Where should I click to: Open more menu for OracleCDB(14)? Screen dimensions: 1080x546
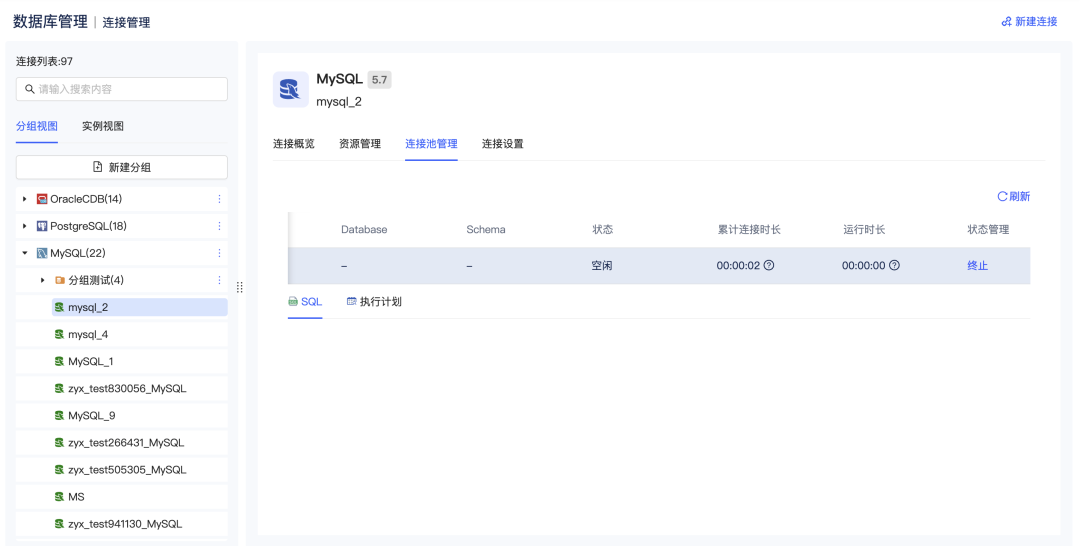coord(219,199)
